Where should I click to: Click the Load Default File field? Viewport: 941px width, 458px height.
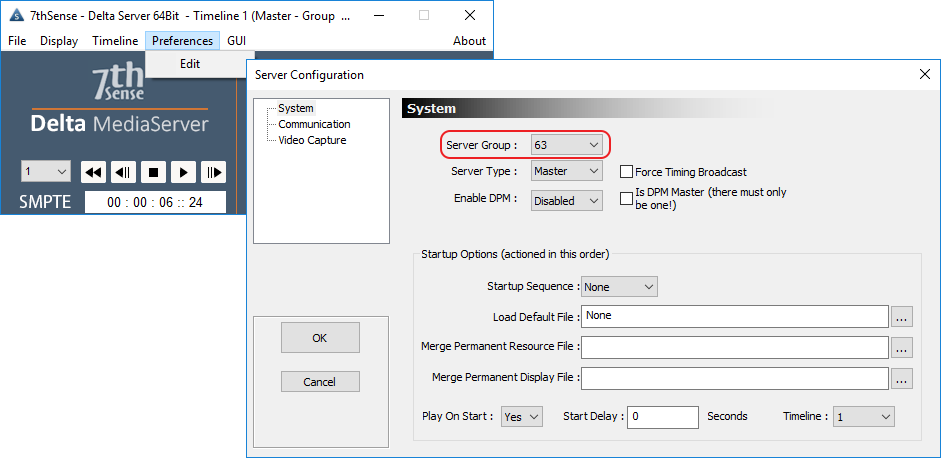[735, 316]
